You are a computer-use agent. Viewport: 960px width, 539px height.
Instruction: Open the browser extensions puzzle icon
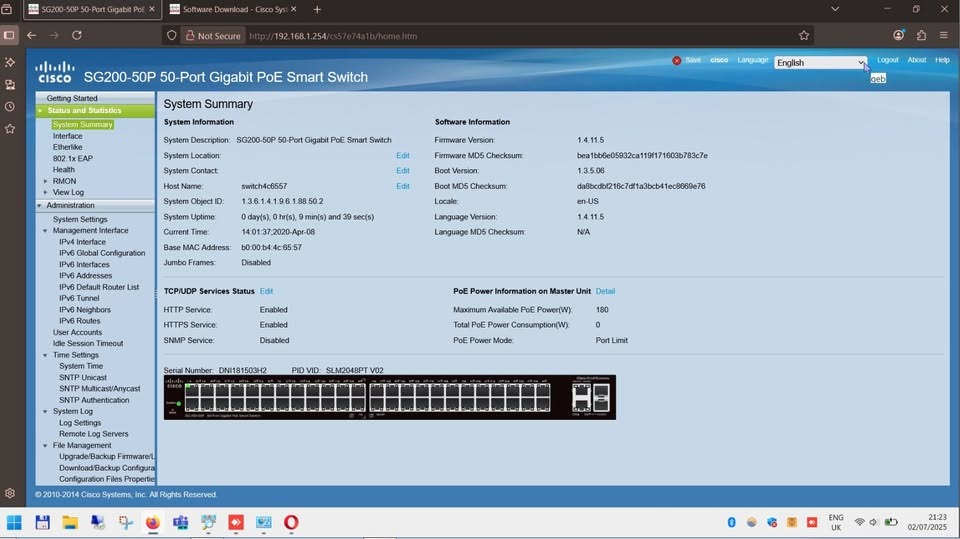point(921,36)
